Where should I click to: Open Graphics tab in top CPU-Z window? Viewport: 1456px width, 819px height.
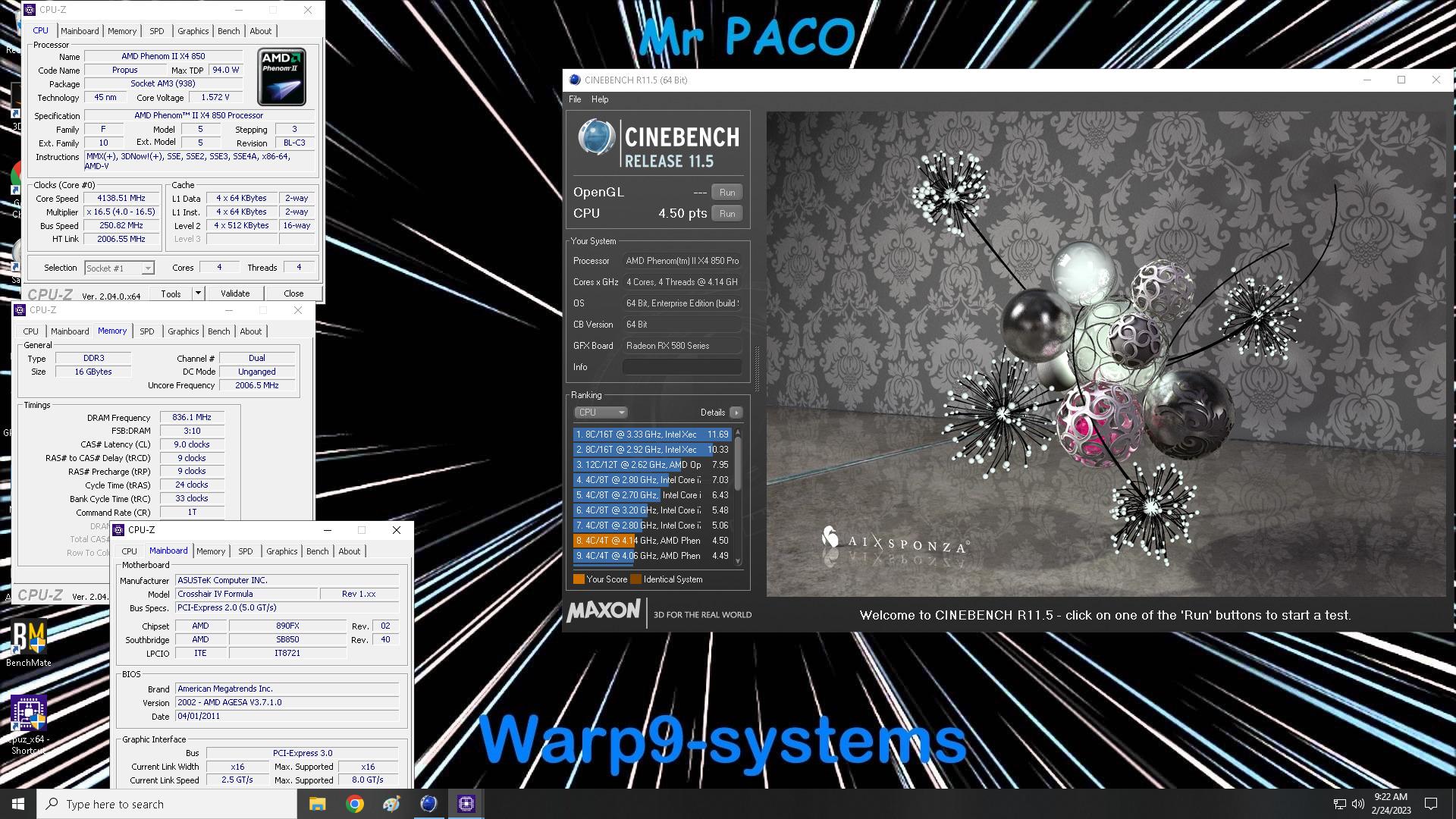(193, 31)
